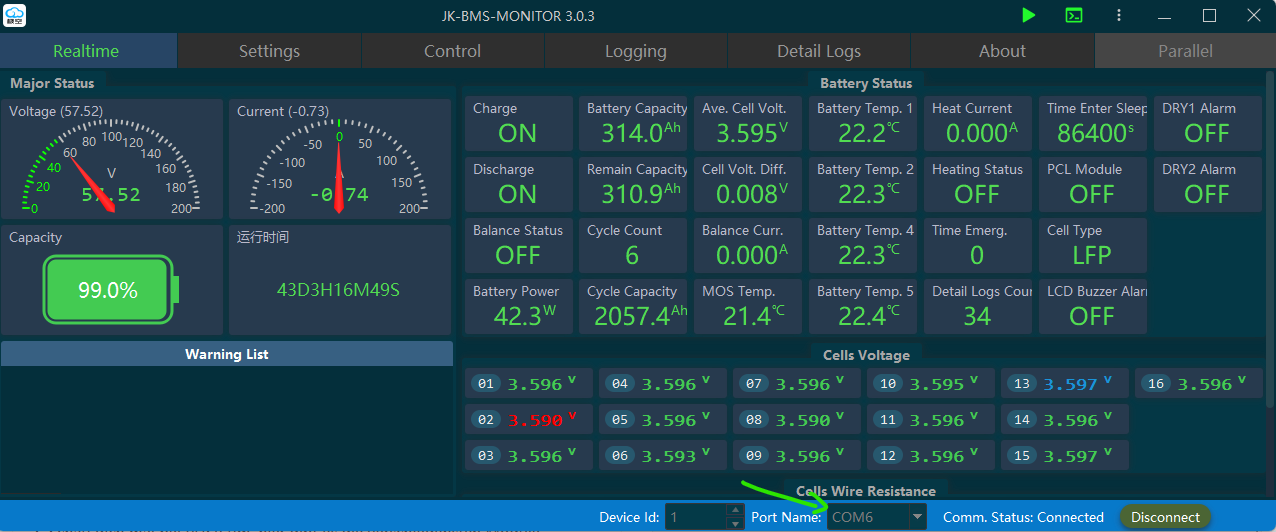Click the Cell Type LFP tile

tap(1094, 245)
